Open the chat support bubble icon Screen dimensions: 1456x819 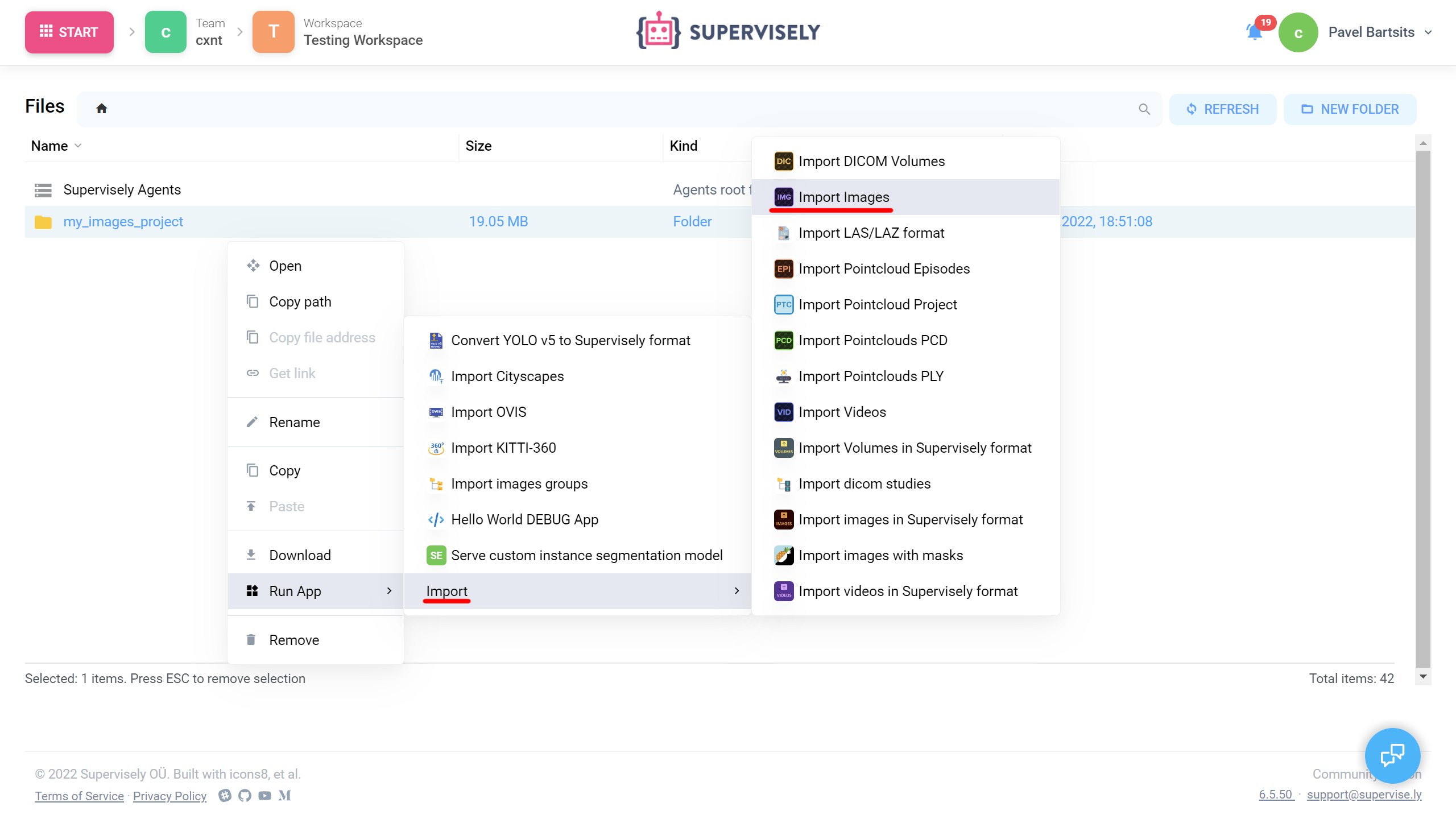(x=1392, y=755)
